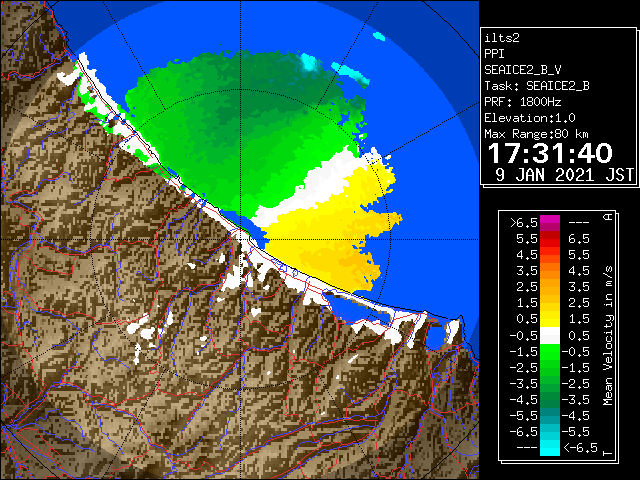Screen dimensions: 640x480
Task: Click the cyan '<-6.5' legend color swatch
Action: pos(550,447)
